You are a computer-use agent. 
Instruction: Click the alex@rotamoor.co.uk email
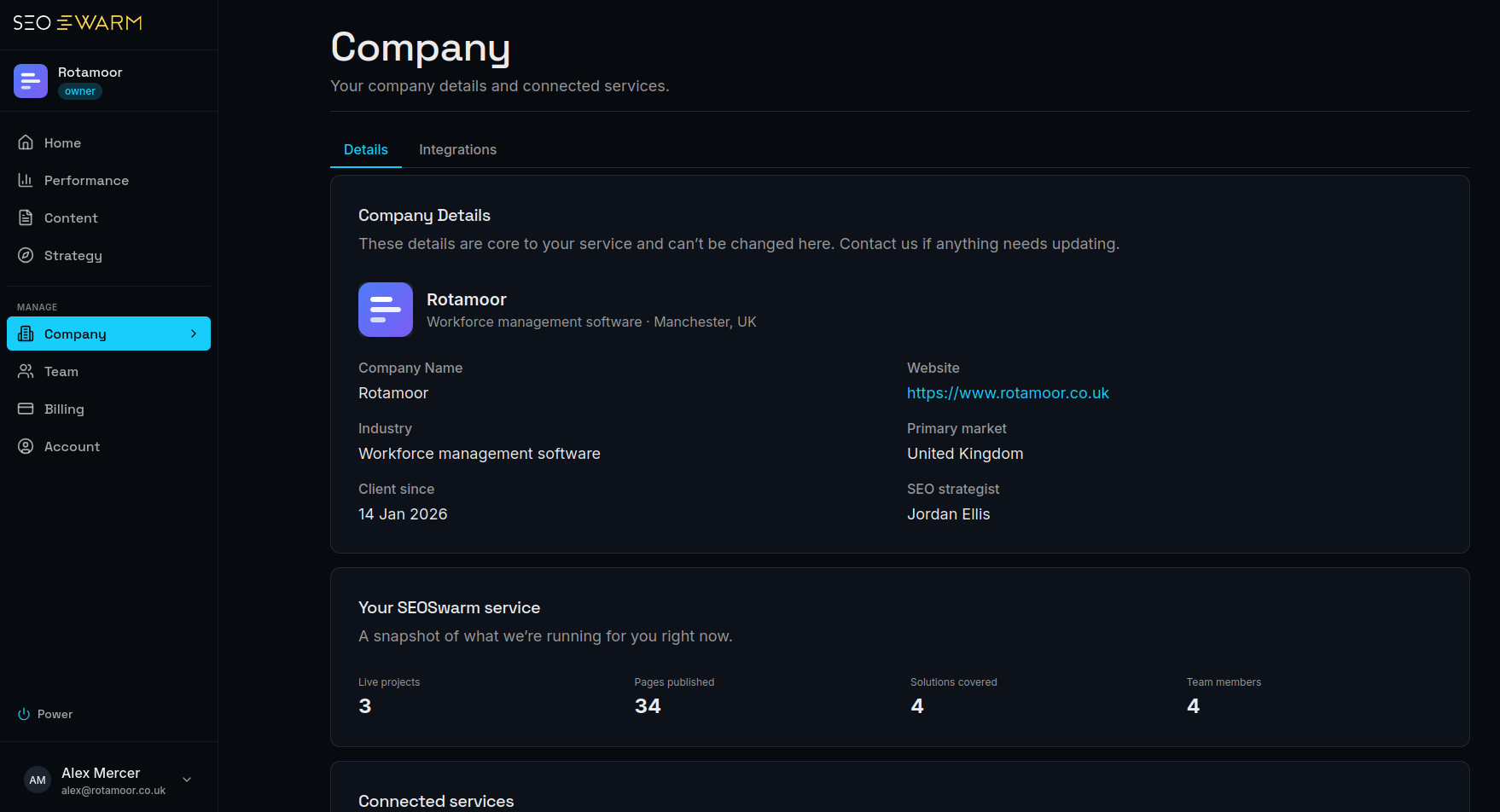point(113,791)
